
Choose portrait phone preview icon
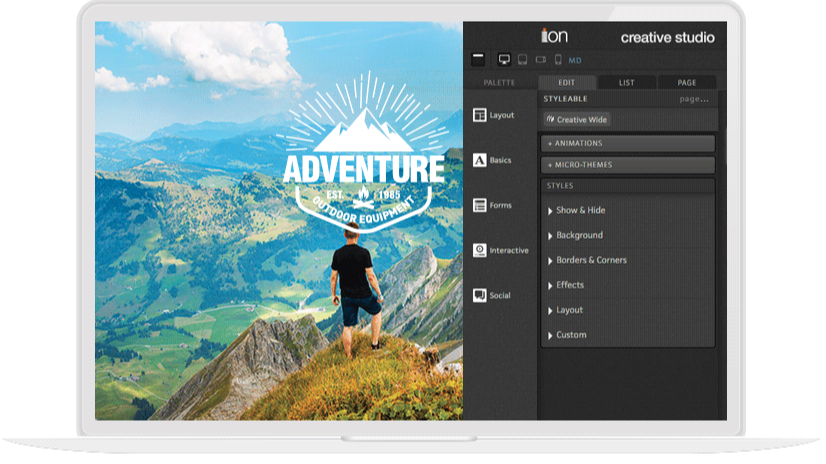pos(558,60)
